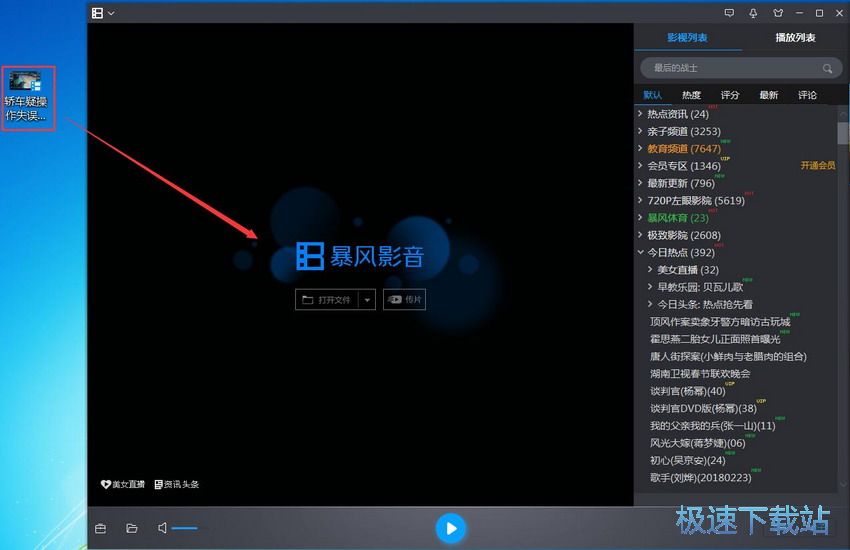
Task: Switch to 影视列表 tab
Action: [687, 37]
